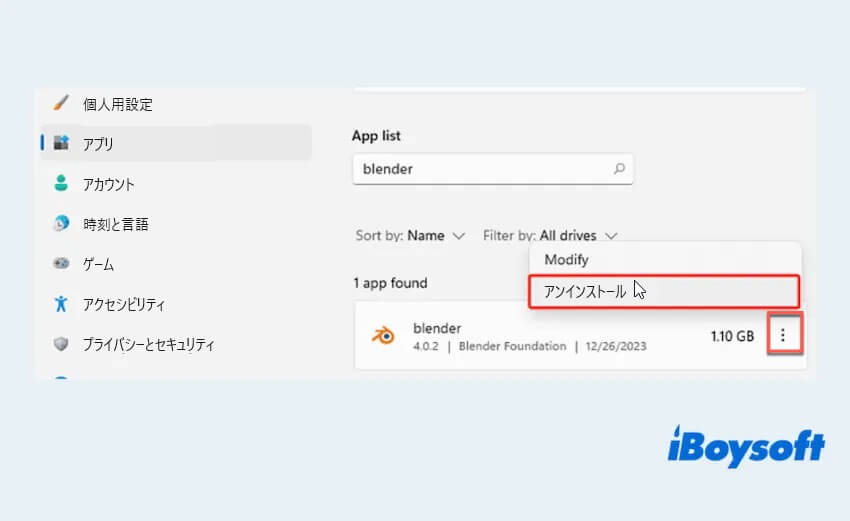Open the プライバシーとセキュリティ shield icon
This screenshot has width=850, height=521.
61,344
